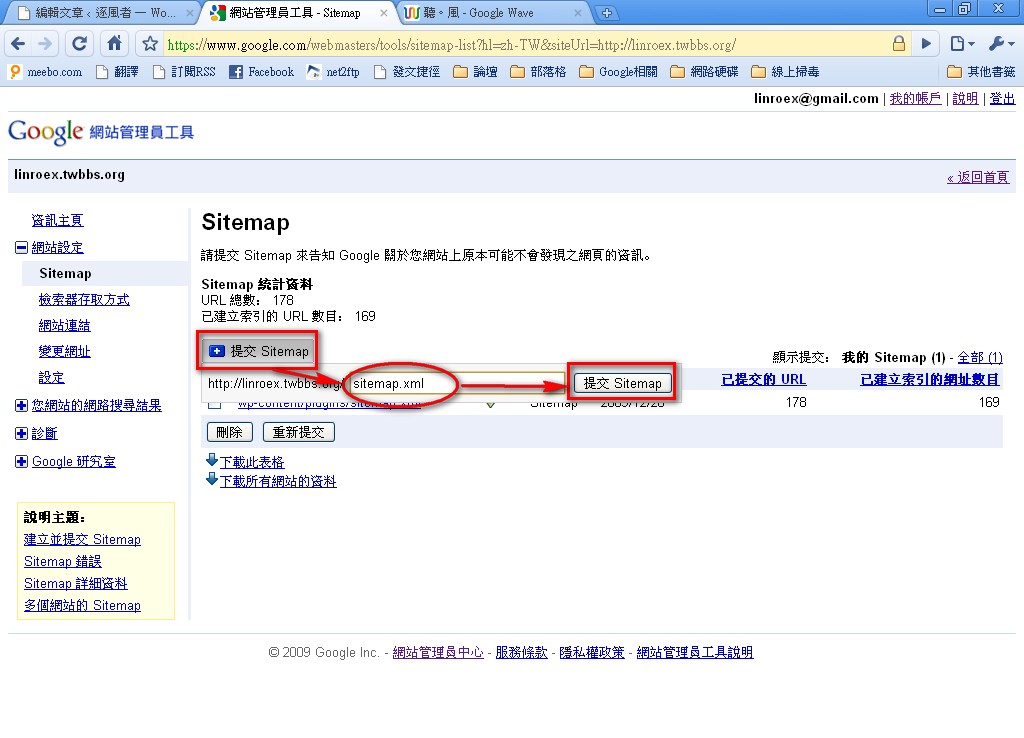
Task: Open 變更網址 in sidebar
Action: [x=64, y=351]
